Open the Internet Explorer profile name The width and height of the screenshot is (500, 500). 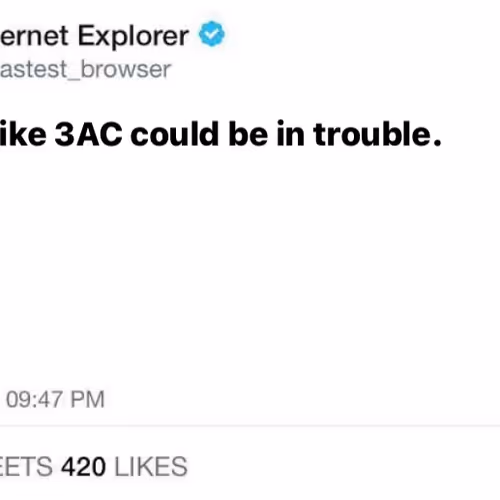[x=94, y=36]
